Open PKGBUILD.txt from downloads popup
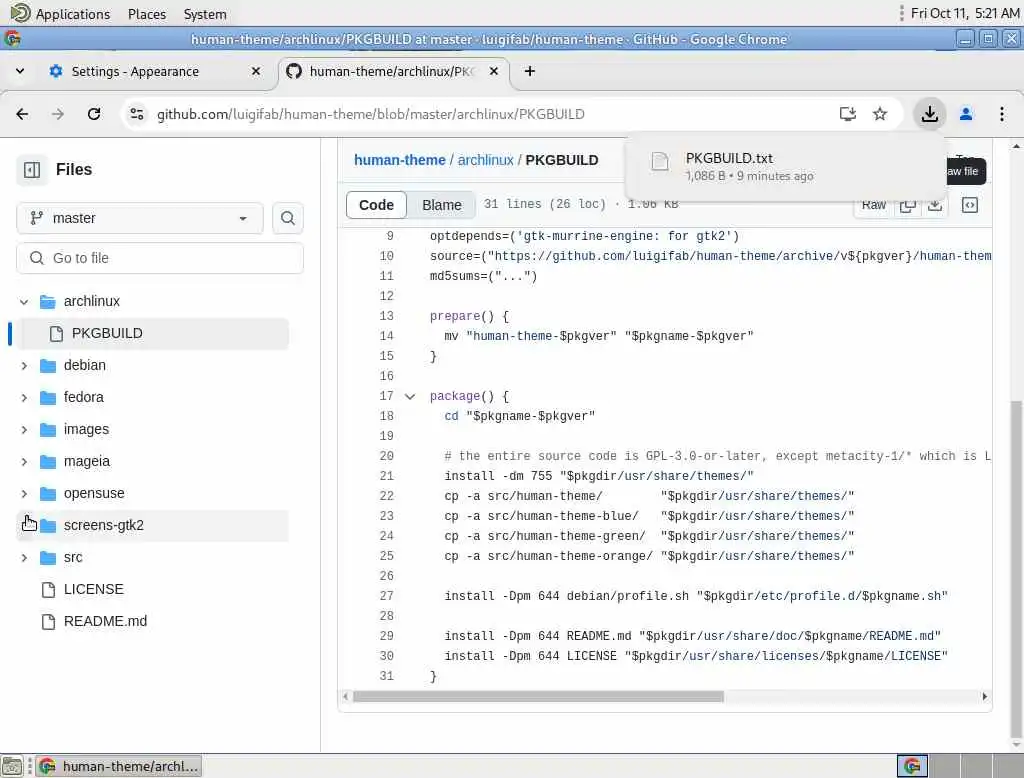 point(729,158)
